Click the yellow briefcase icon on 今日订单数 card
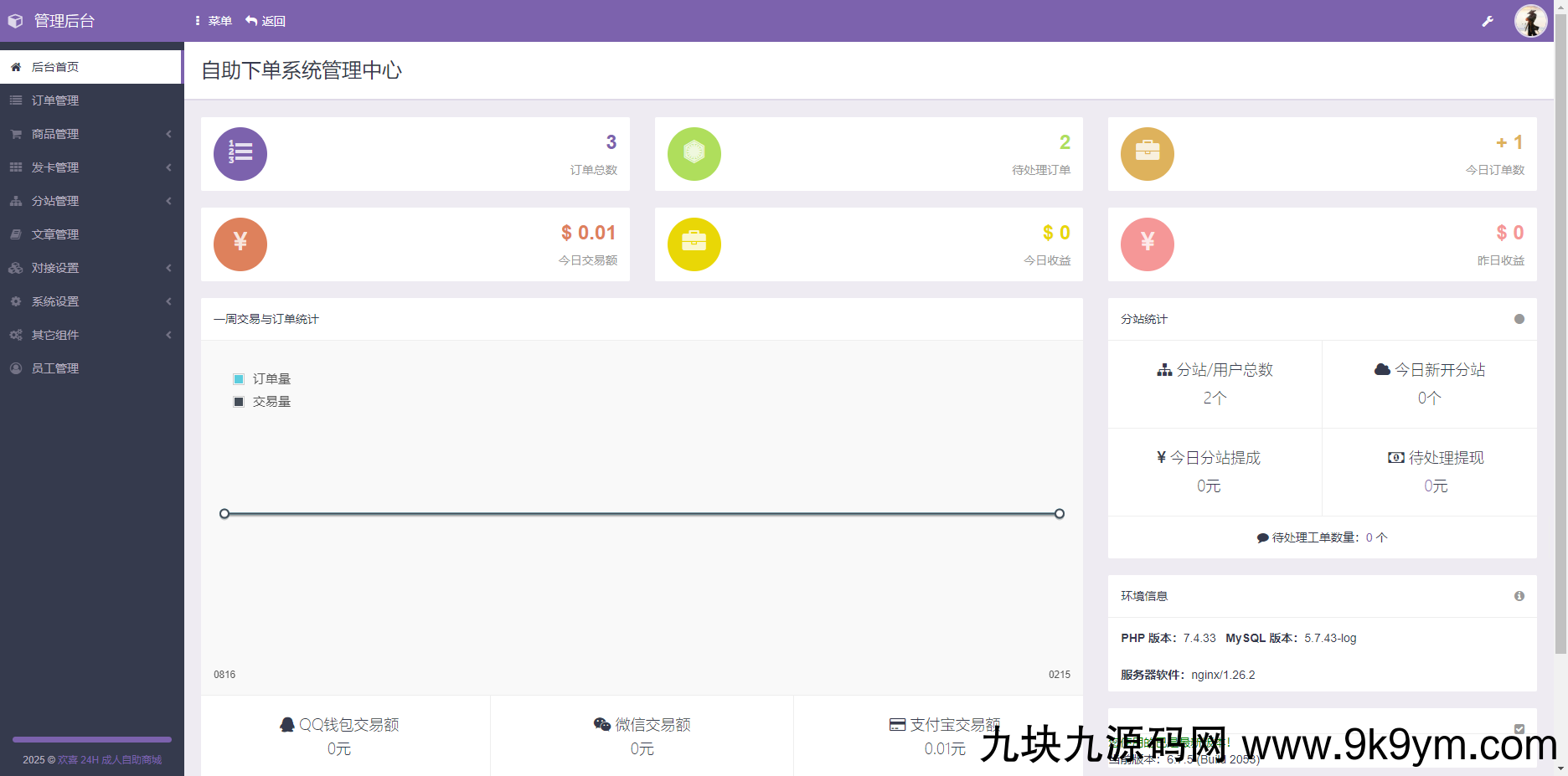 click(x=1148, y=153)
